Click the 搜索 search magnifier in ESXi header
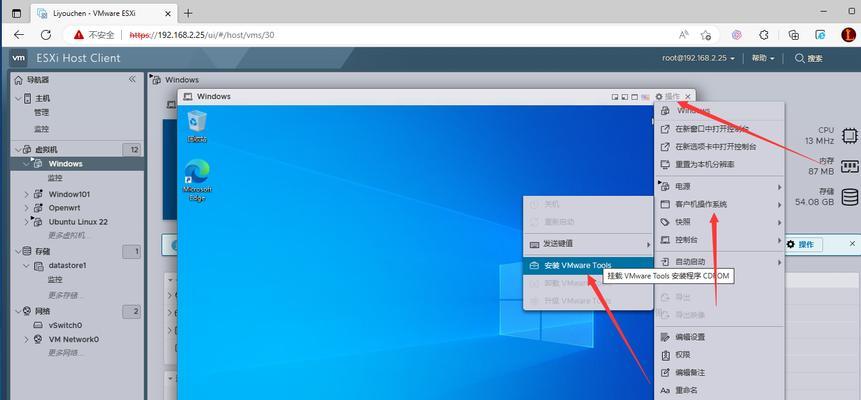Viewport: 861px width, 400px height. [x=800, y=58]
